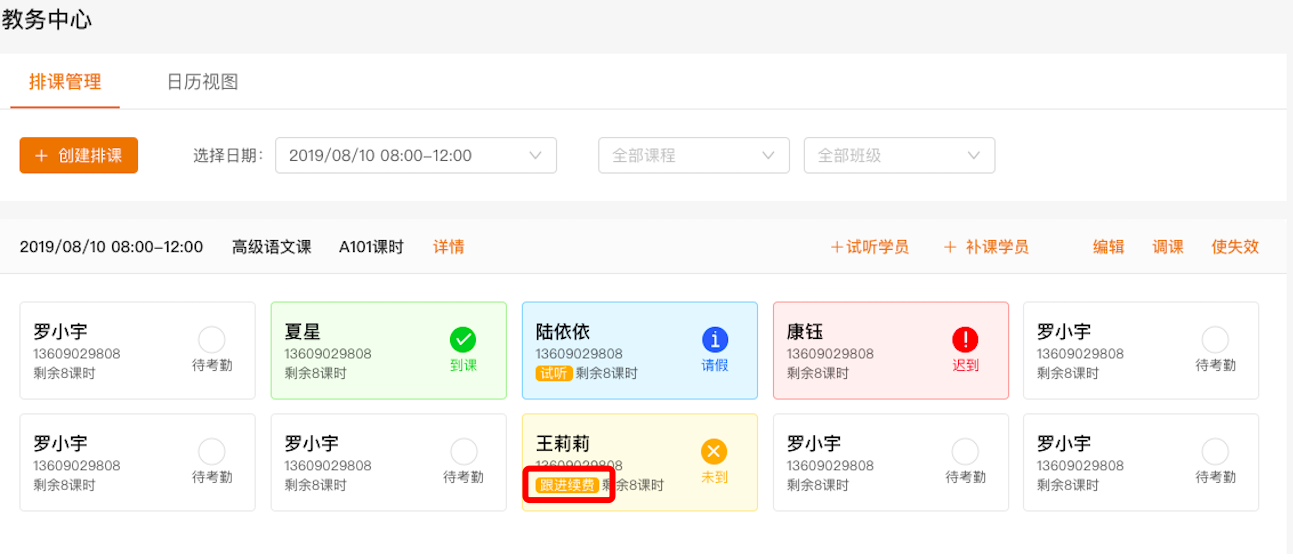Expand the 全部课程 course dropdown

[x=694, y=156]
